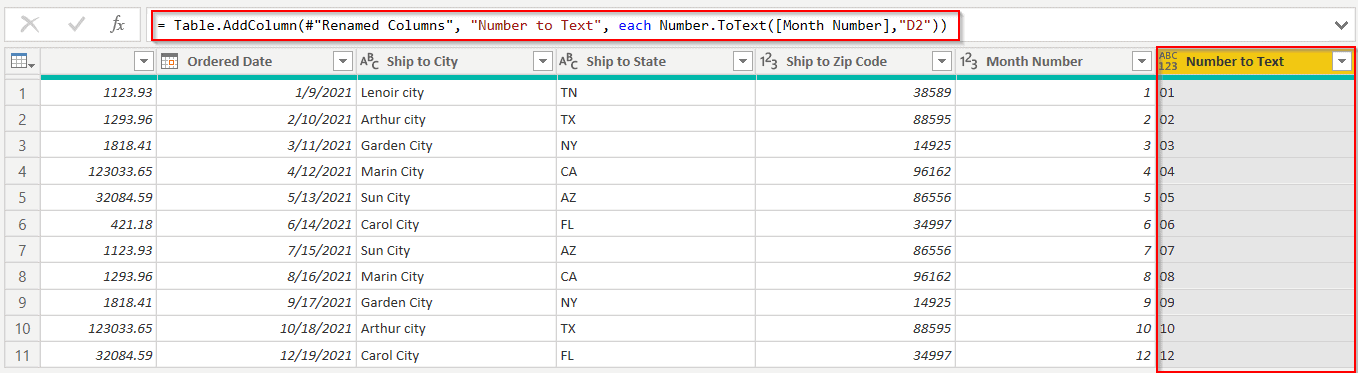Click the TN state cell
Image resolution: width=1358 pixels, height=373 pixels.
click(x=656, y=93)
